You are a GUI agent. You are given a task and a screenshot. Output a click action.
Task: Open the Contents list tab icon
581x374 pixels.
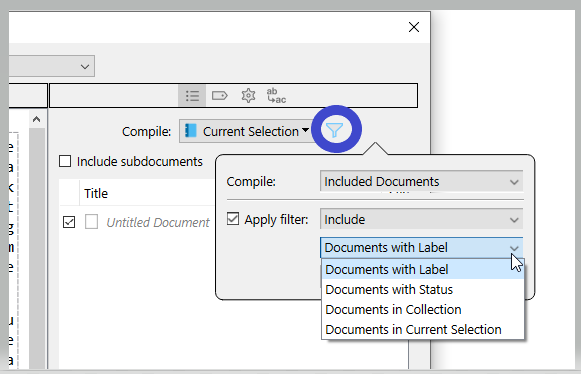coord(192,96)
